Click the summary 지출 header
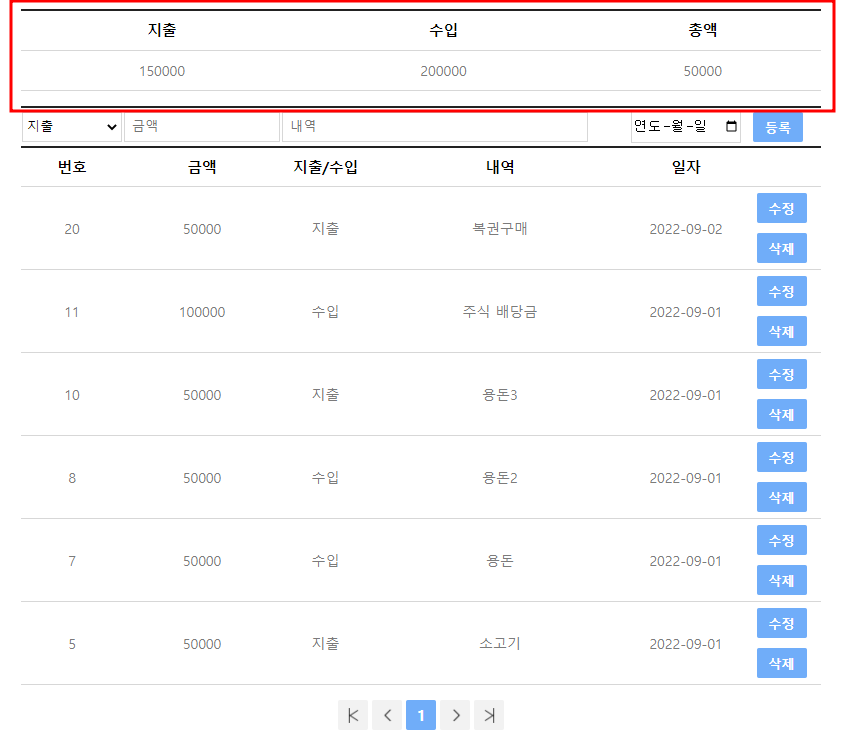The height and width of the screenshot is (752, 848). (x=162, y=30)
